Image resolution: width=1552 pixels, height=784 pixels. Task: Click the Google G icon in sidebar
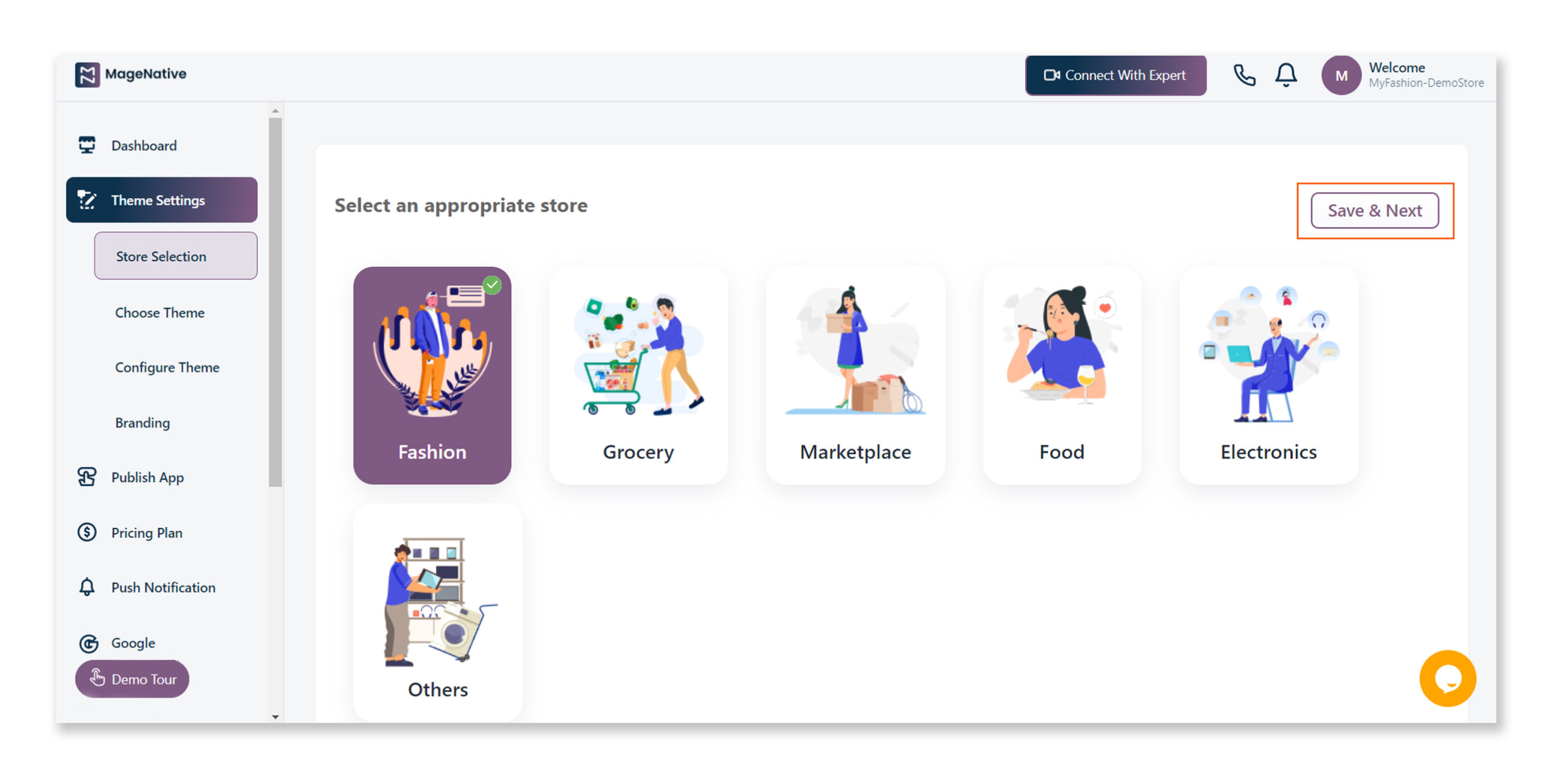click(89, 643)
